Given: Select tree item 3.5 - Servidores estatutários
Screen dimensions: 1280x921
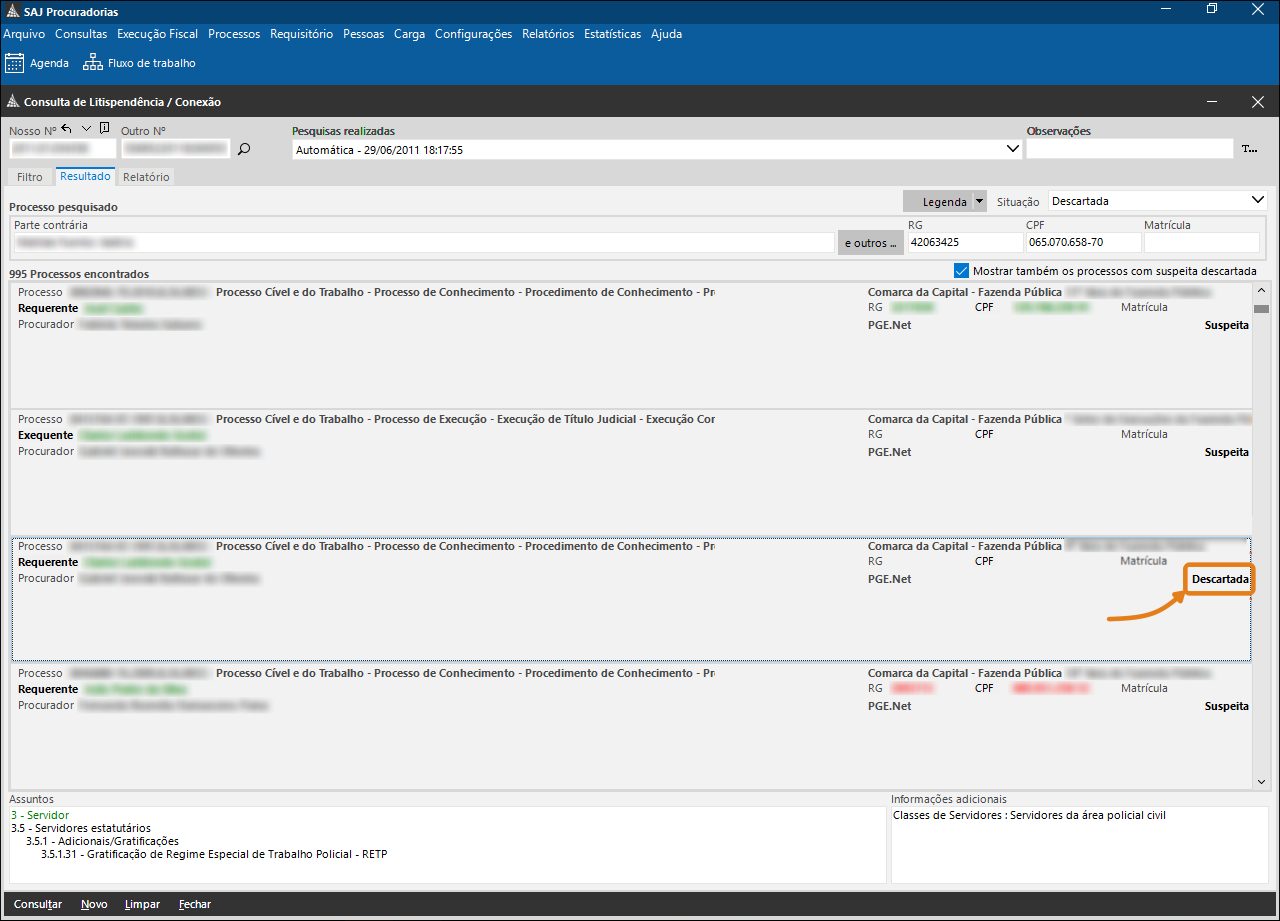Looking at the screenshot, I should (81, 828).
